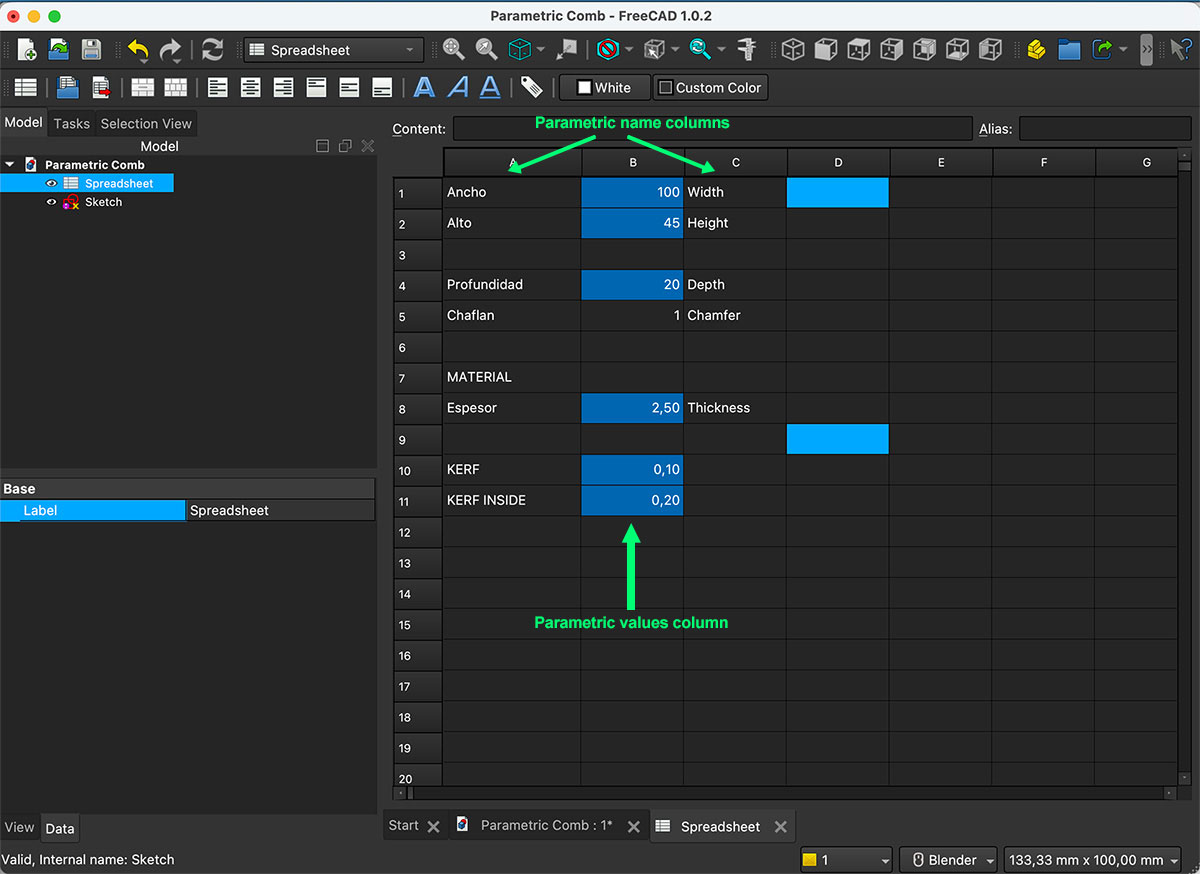
Task: Refresh the document with the recompute icon
Action: click(x=212, y=49)
